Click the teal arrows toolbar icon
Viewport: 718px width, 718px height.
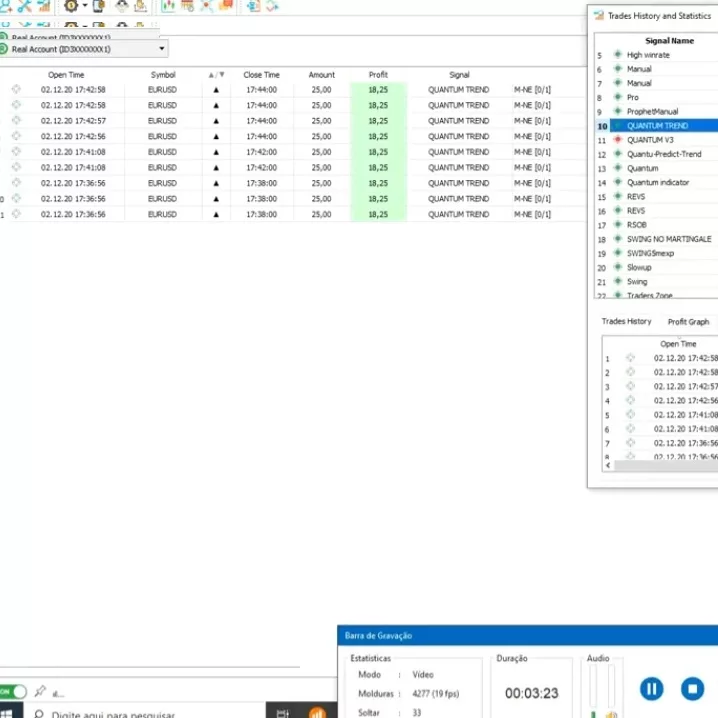pyautogui.click(x=272, y=5)
